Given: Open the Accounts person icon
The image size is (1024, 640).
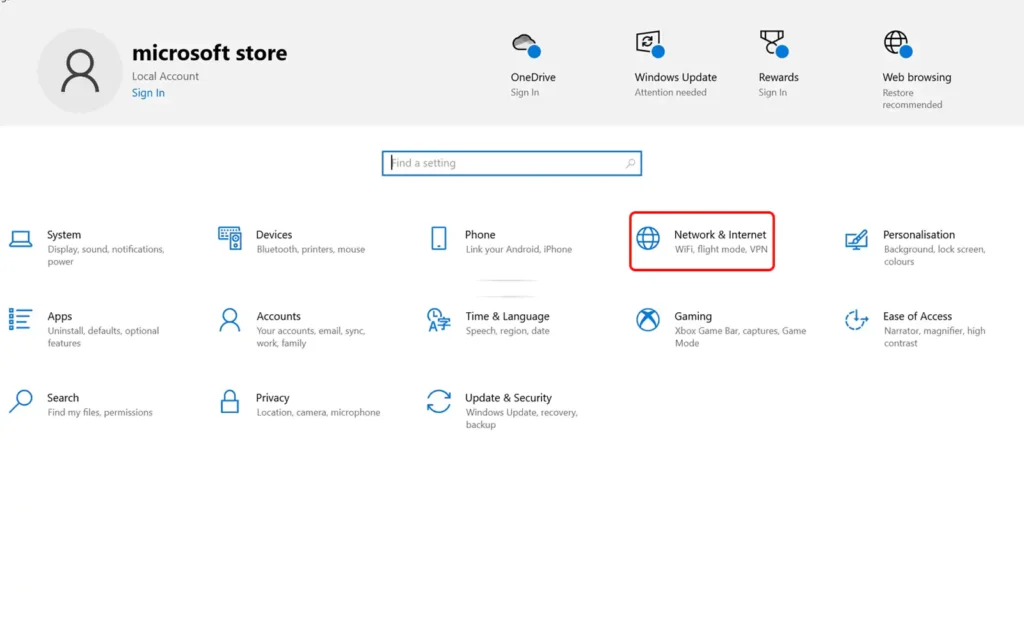Looking at the screenshot, I should [x=230, y=320].
